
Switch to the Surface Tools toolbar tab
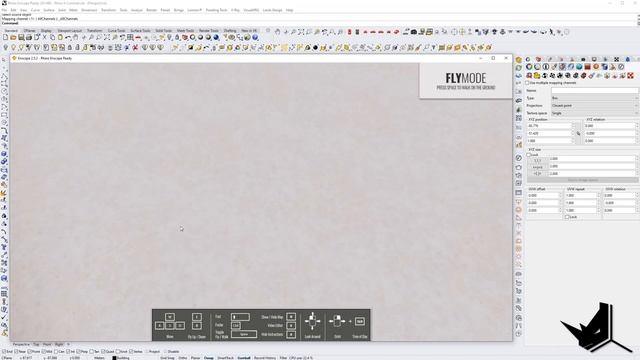point(140,31)
